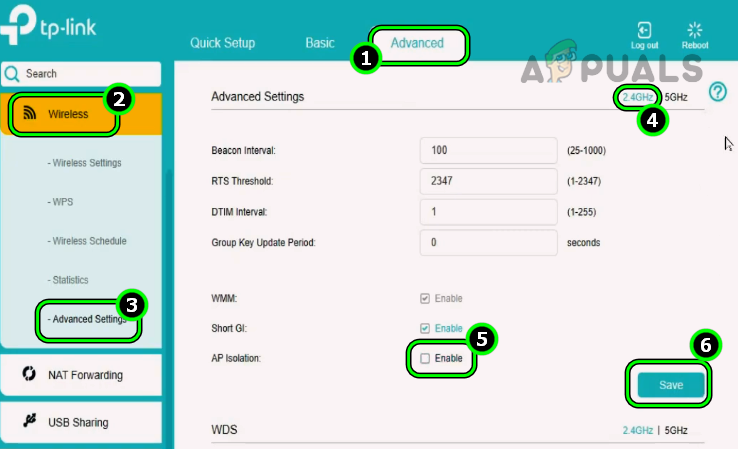Click the Save button
738x449 pixels.
click(x=671, y=385)
